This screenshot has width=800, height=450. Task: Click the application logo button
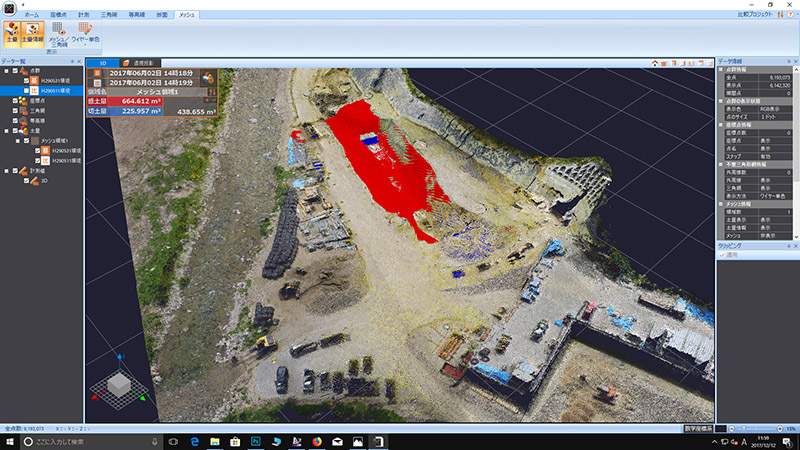pyautogui.click(x=9, y=8)
